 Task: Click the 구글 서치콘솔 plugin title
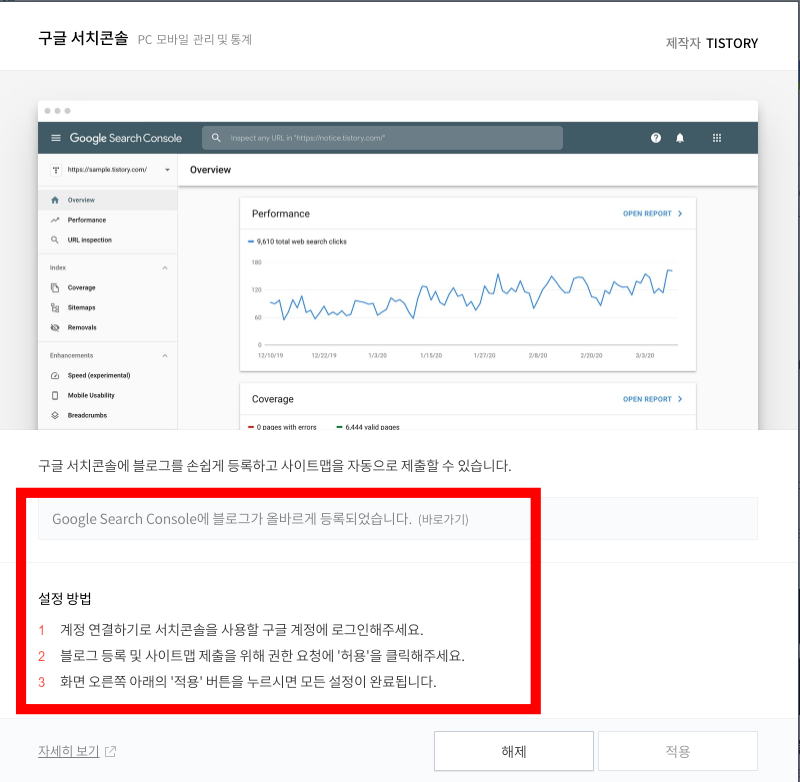pyautogui.click(x=83, y=38)
